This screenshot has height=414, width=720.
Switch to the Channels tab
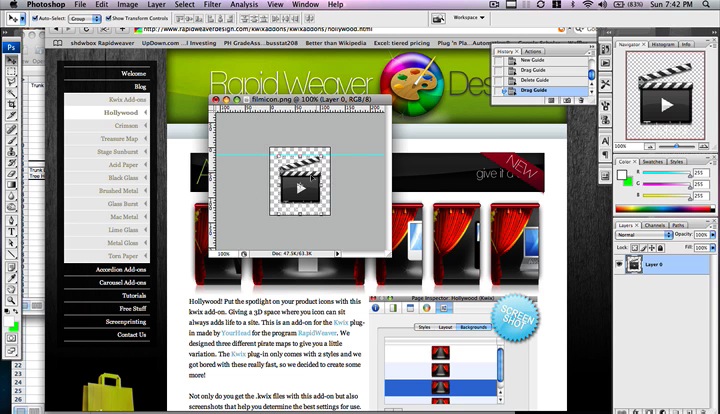point(654,225)
